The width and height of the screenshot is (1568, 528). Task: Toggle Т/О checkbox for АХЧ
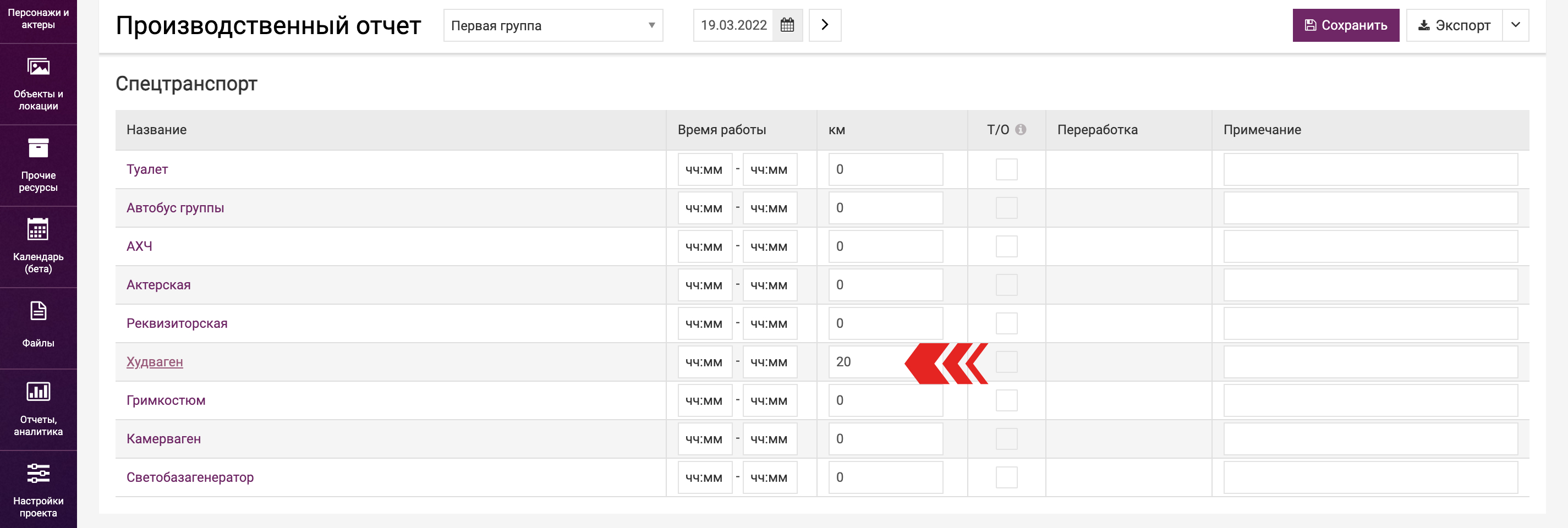1006,246
